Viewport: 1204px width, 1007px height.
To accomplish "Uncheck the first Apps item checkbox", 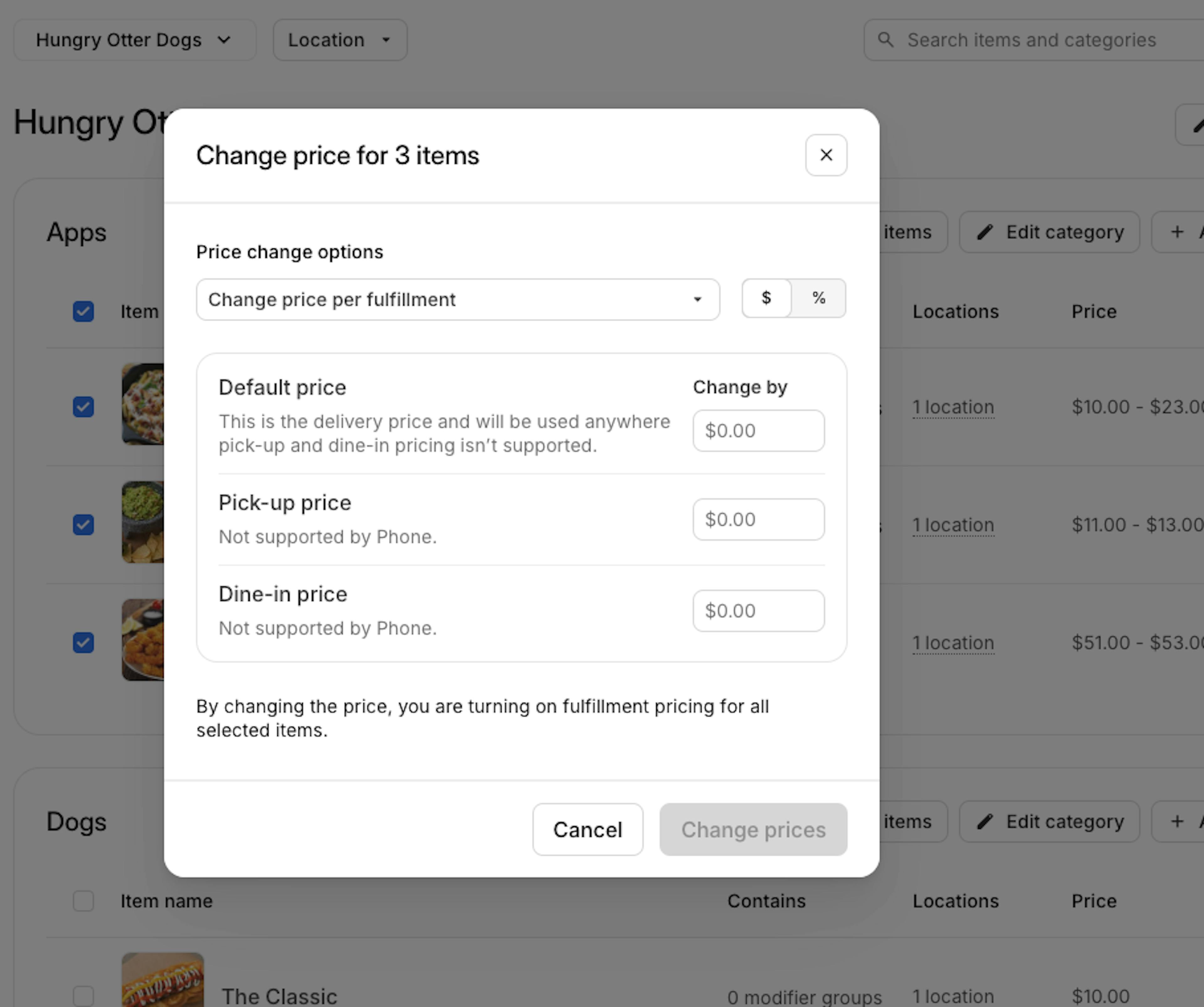I will [84, 406].
